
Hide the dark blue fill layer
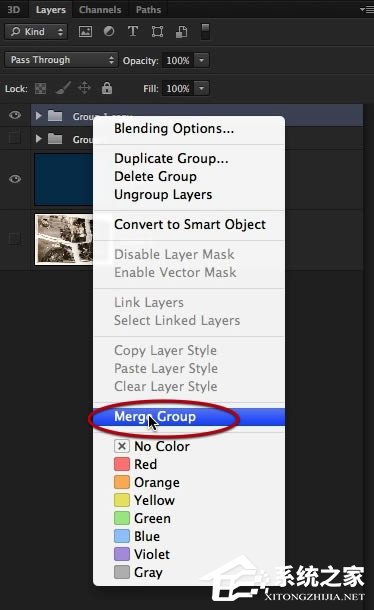point(15,179)
